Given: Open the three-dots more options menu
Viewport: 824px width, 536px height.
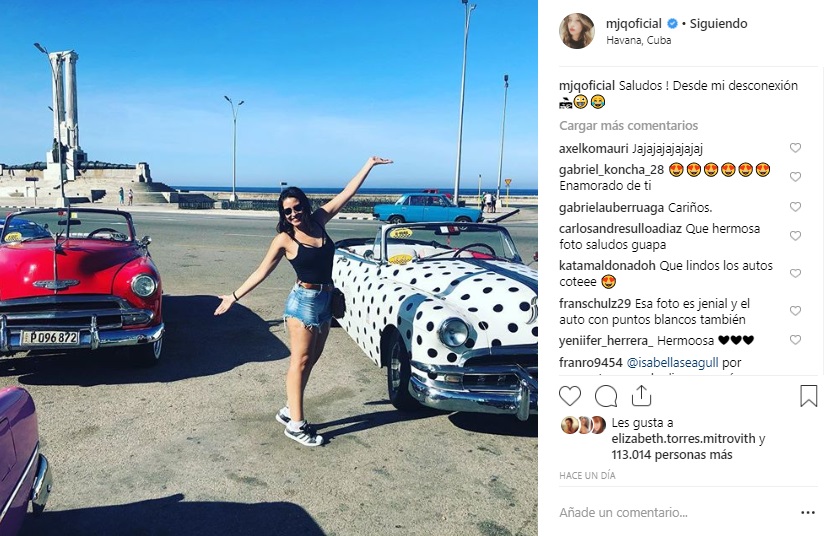Looking at the screenshot, I should (x=808, y=512).
